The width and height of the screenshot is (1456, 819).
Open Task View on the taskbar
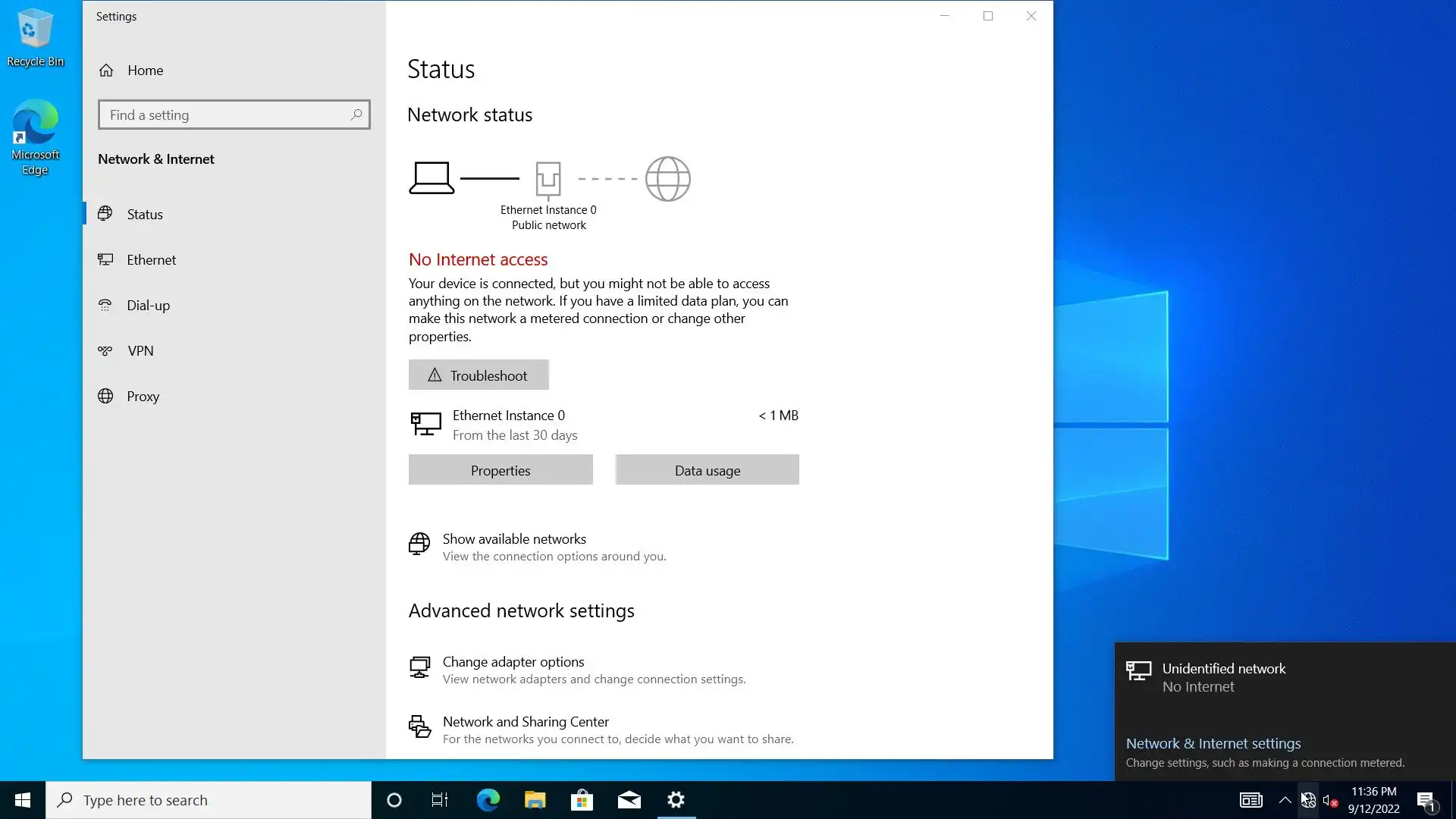click(x=440, y=800)
